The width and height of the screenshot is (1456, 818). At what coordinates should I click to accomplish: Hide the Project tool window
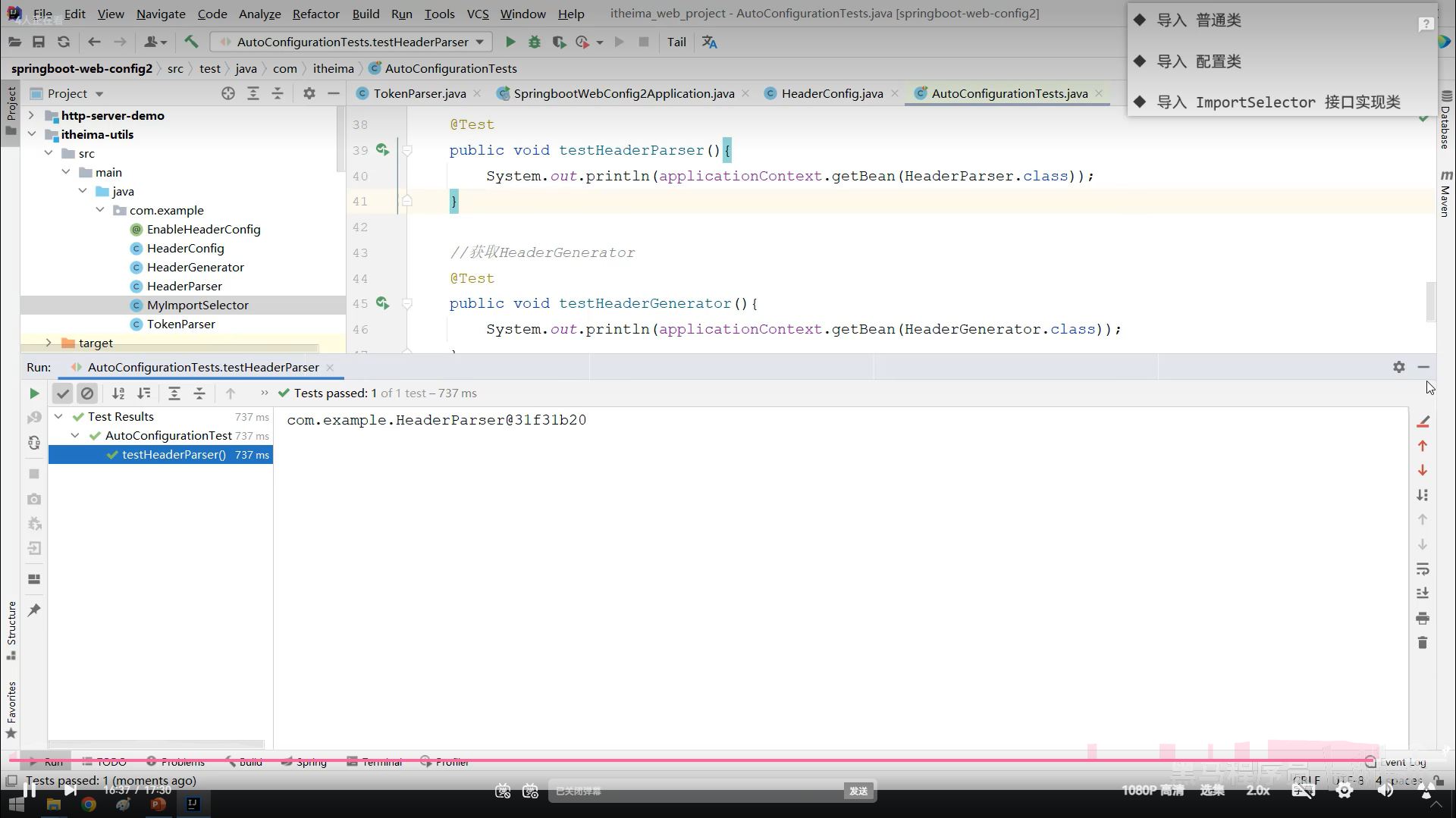click(334, 93)
